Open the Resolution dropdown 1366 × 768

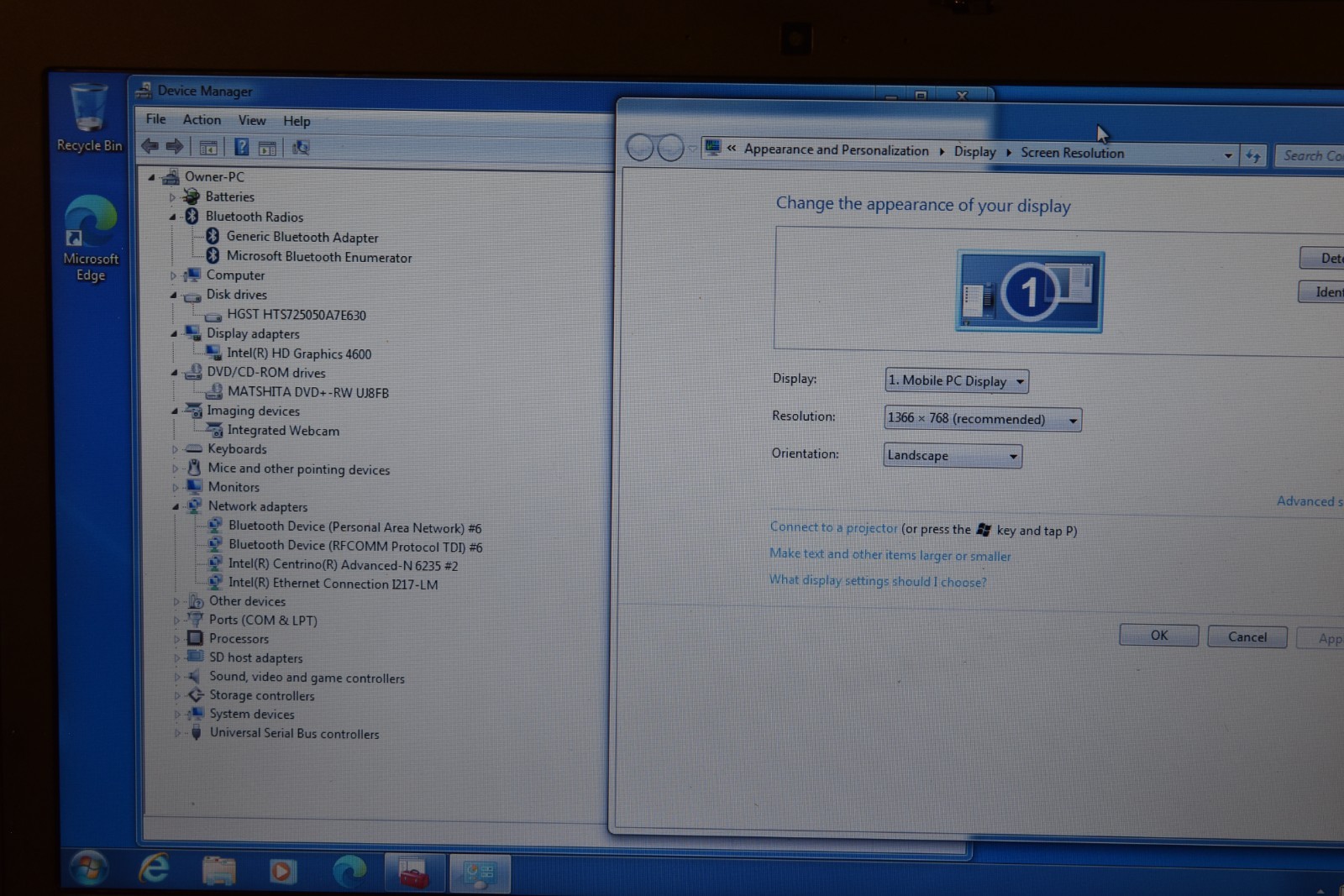tap(983, 418)
